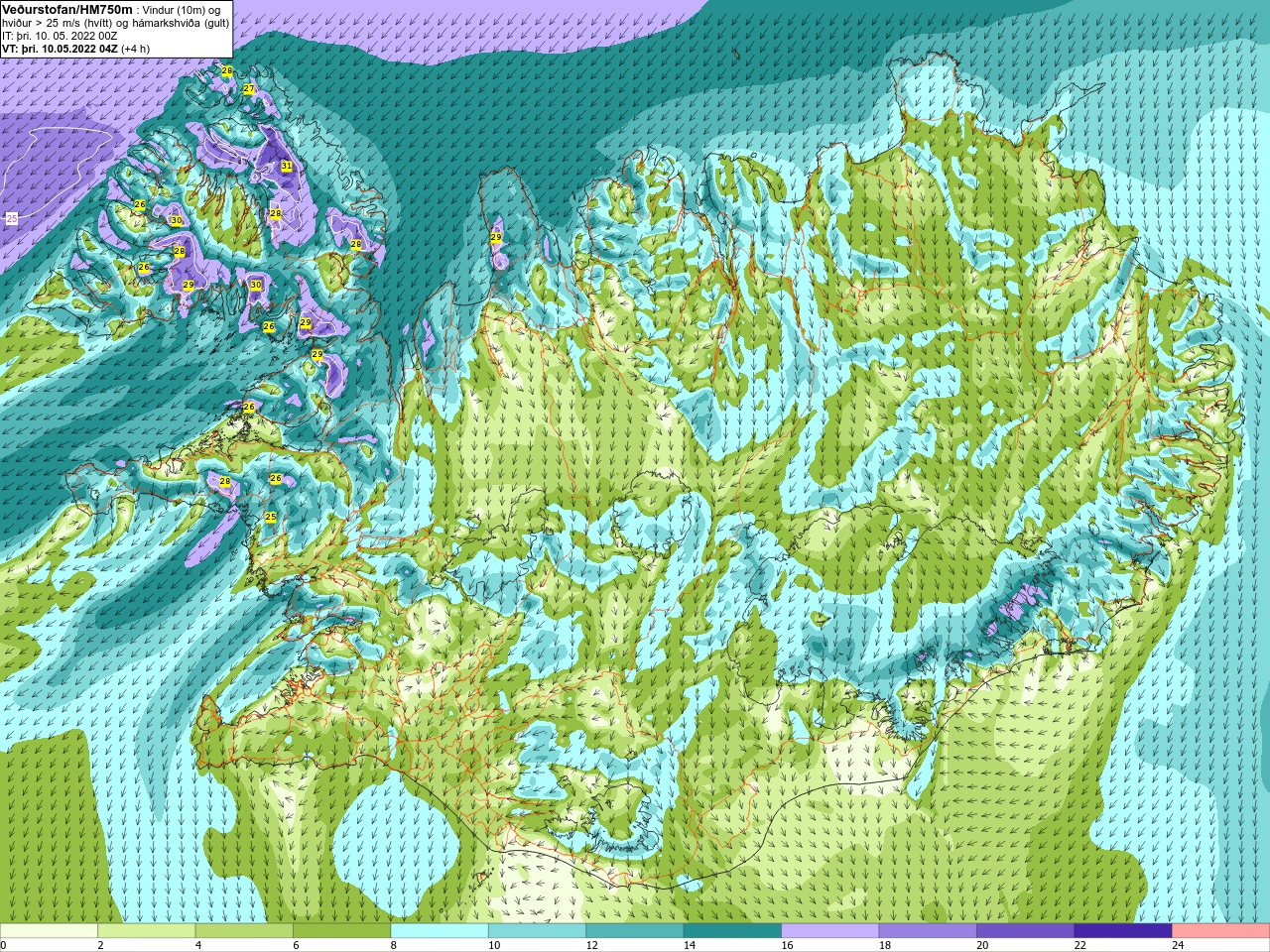Viewport: 1270px width, 952px height.
Task: Select the 20–22 m/s violet legend swatch
Action: tap(1026, 930)
